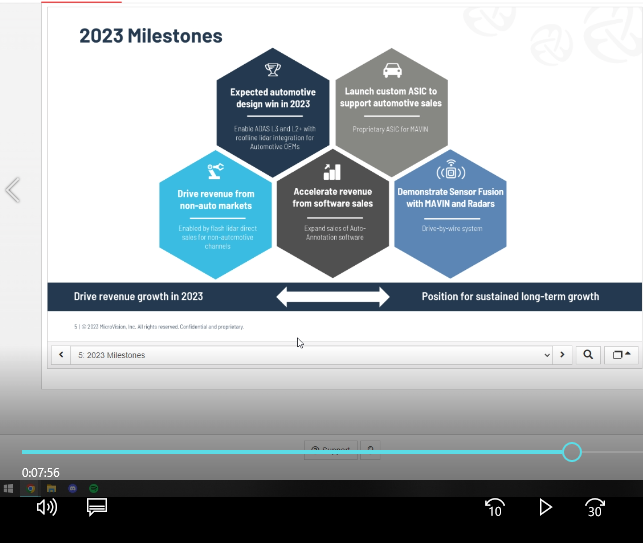This screenshot has height=543, width=643.
Task: Rewind 10 seconds
Action: (x=495, y=508)
